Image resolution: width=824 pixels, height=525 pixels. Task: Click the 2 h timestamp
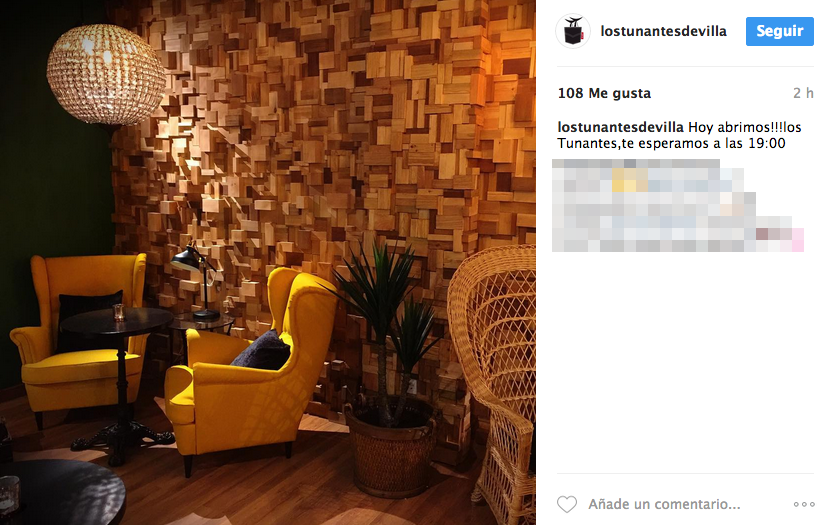tap(803, 93)
